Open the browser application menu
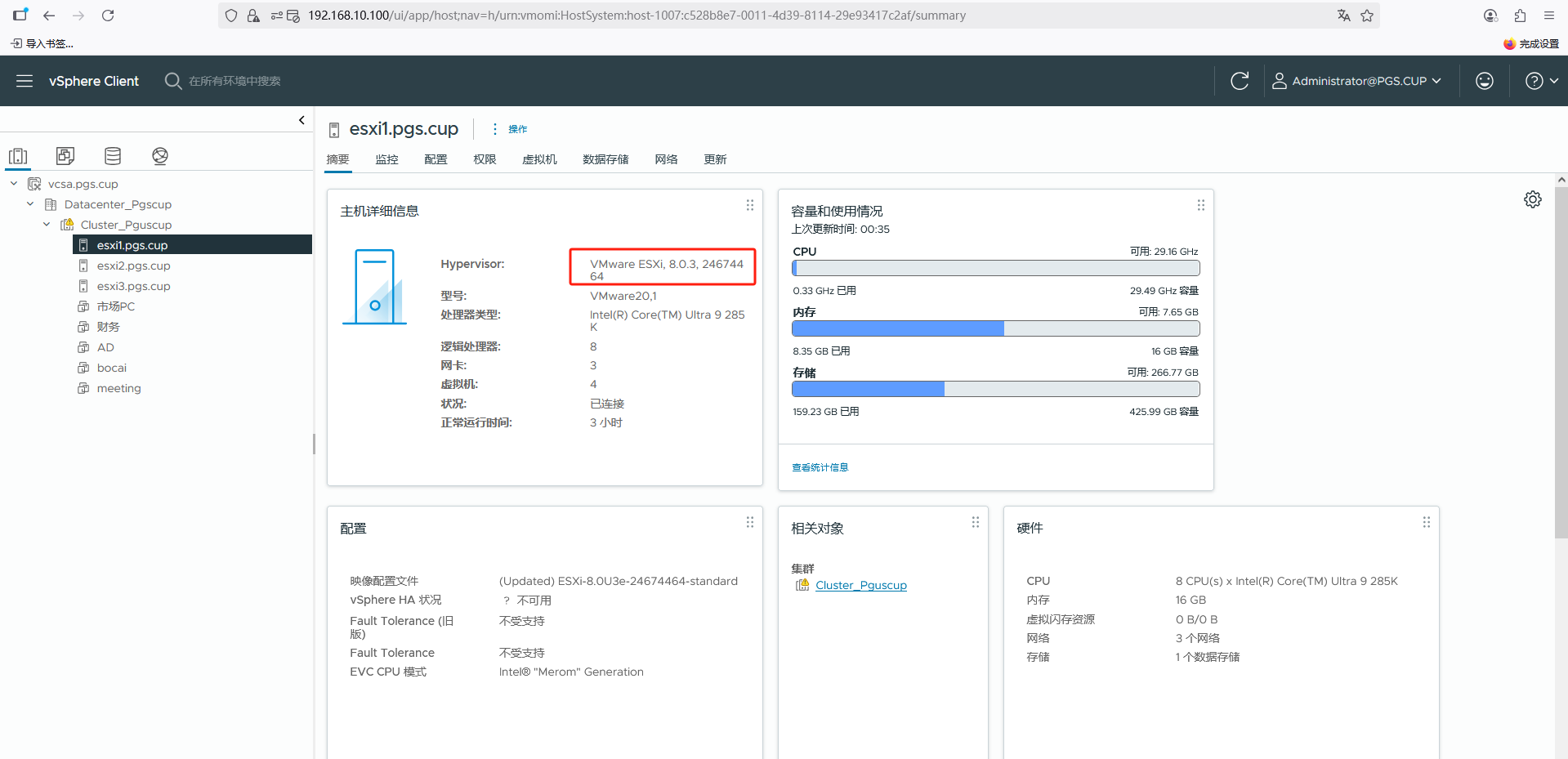 1549,16
